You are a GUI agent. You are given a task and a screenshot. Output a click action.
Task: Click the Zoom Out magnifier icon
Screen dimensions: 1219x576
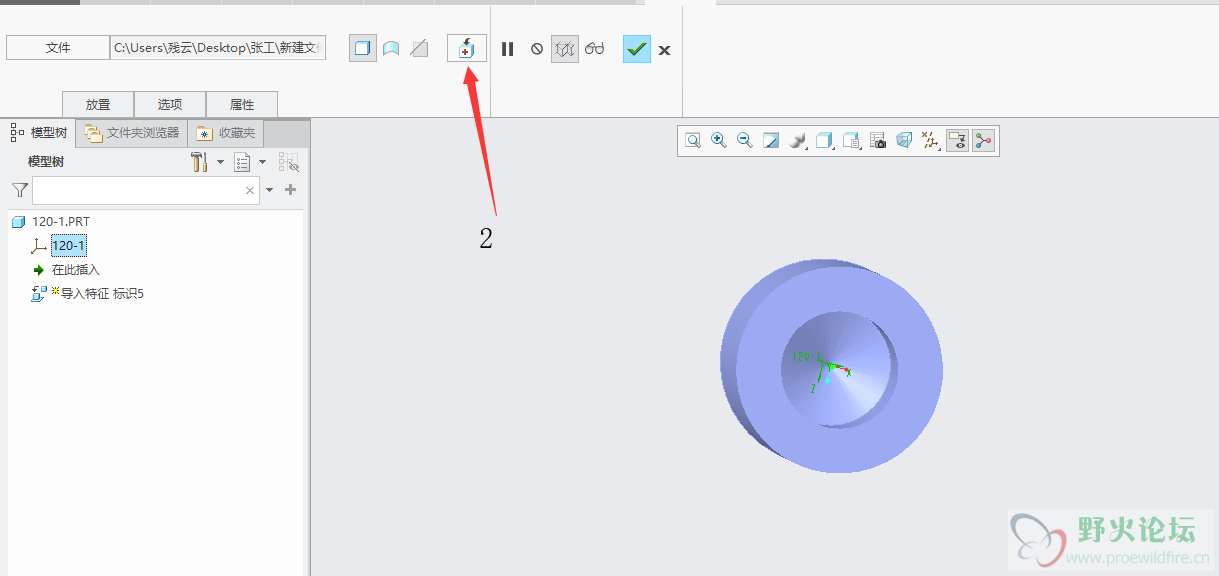click(x=744, y=141)
